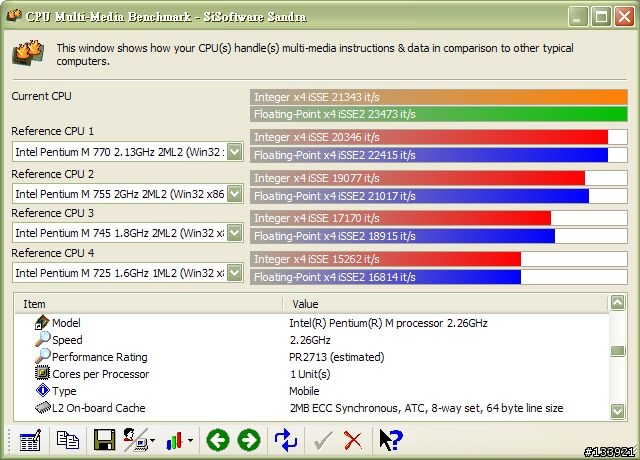Screen dimensions: 640x460
Task: Minimize the Sandra benchmark window
Action: tap(577, 16)
